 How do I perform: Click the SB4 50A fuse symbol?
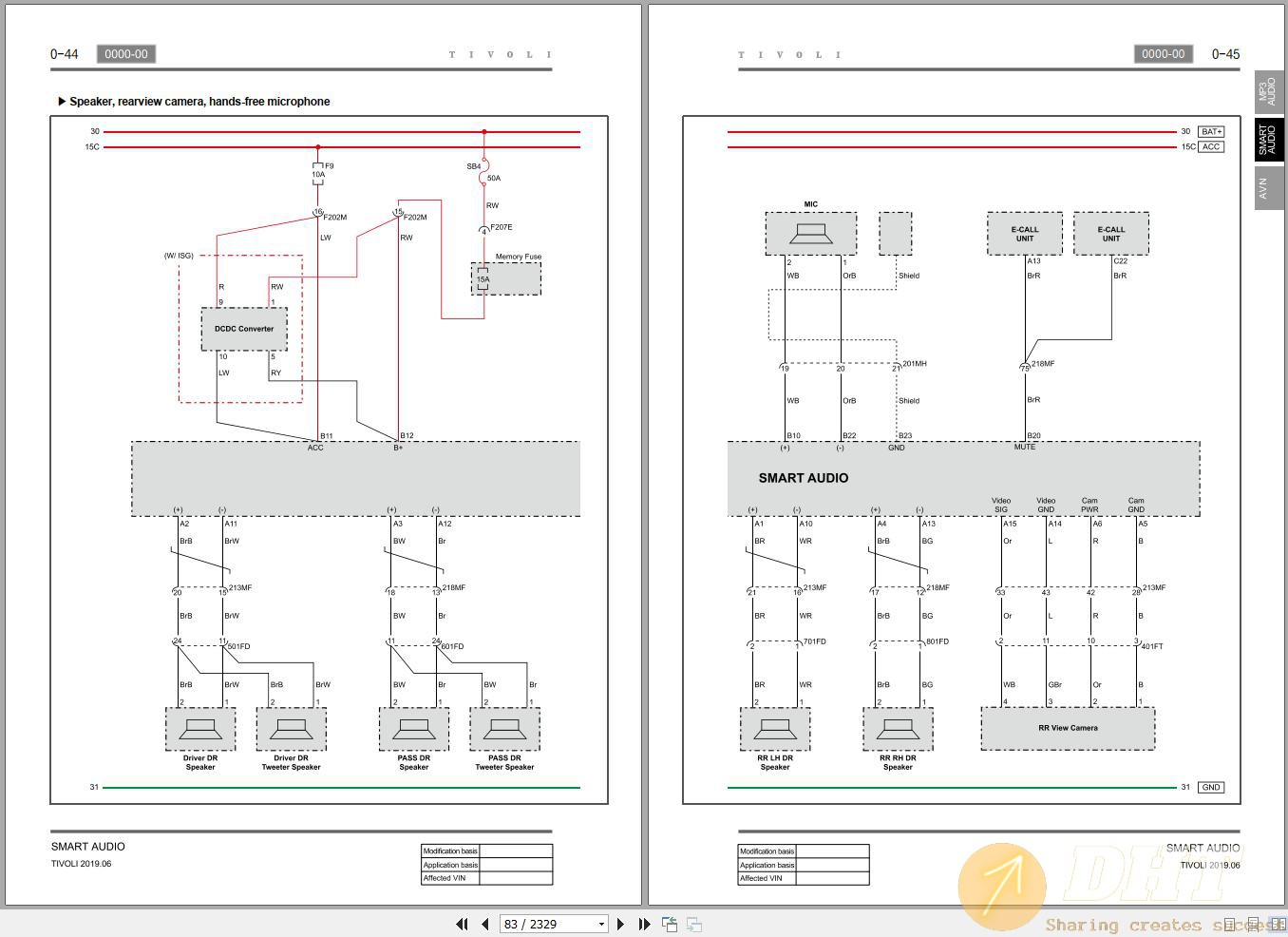point(484,171)
